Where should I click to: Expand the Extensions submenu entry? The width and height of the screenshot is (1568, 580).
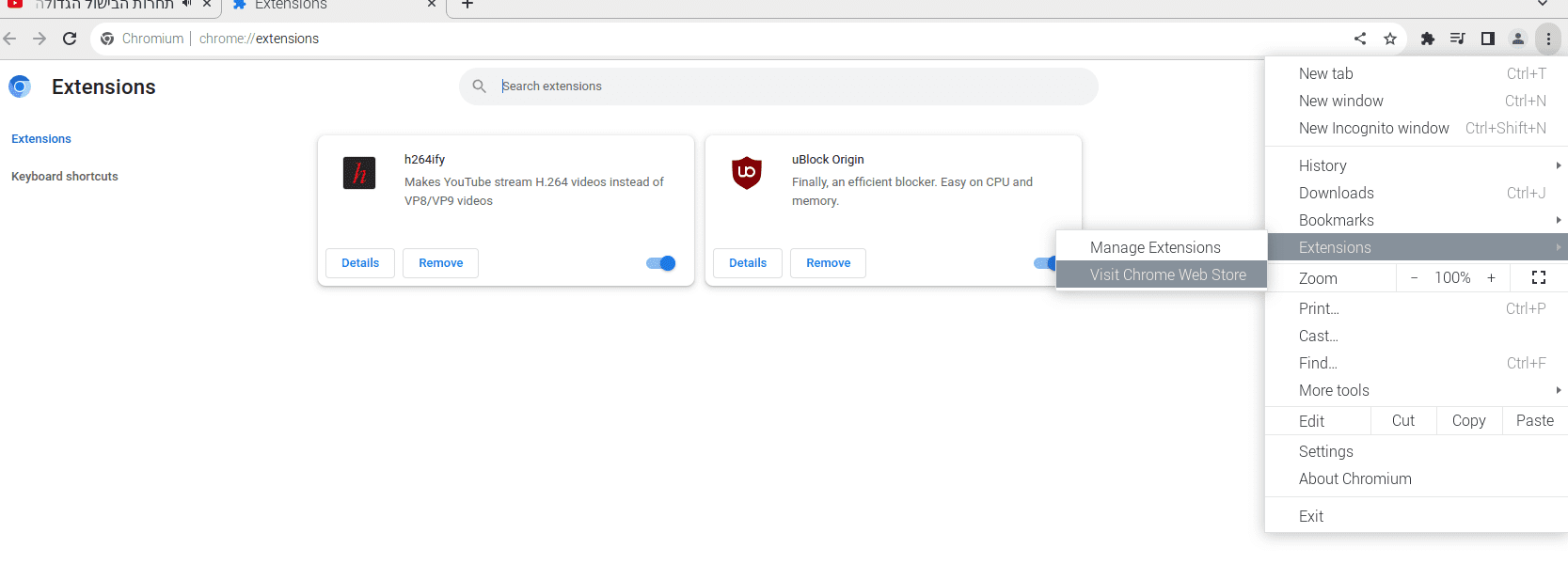click(1418, 247)
